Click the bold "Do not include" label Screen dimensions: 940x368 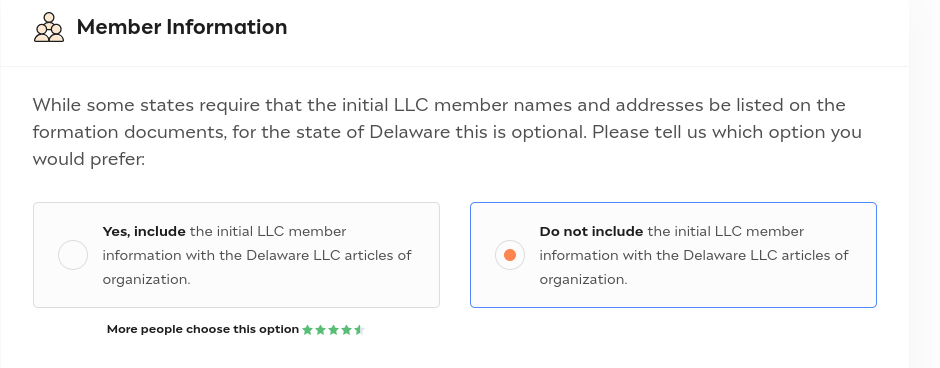click(x=591, y=231)
